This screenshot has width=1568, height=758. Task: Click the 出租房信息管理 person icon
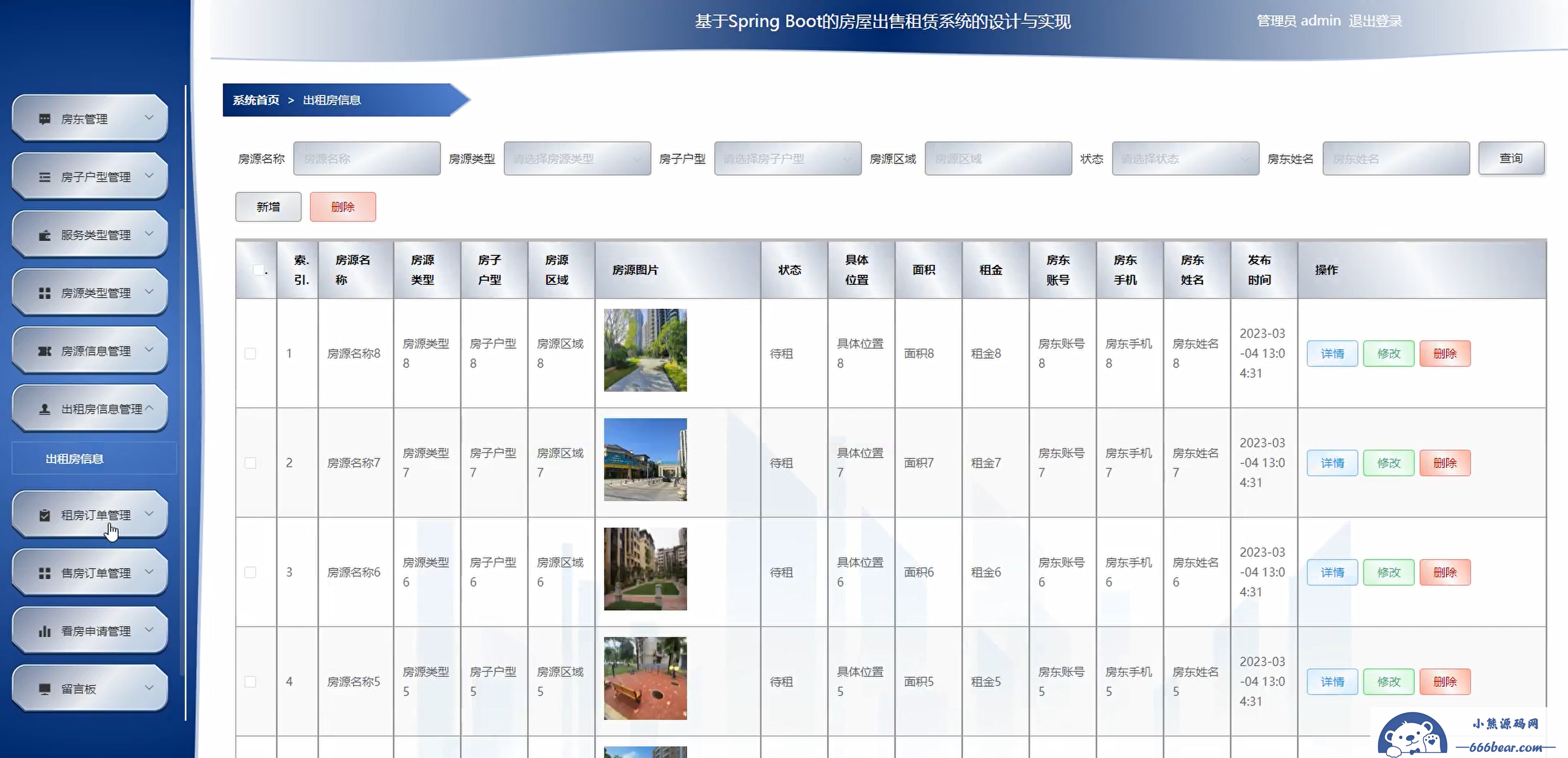[44, 409]
